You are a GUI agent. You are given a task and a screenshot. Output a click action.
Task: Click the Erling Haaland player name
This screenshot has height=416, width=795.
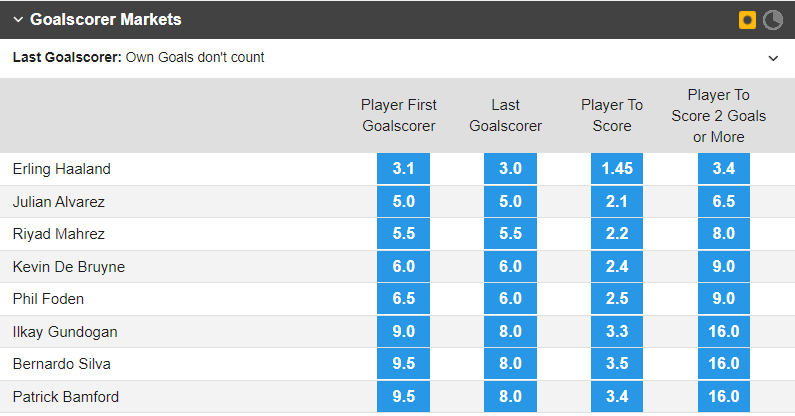(x=61, y=169)
